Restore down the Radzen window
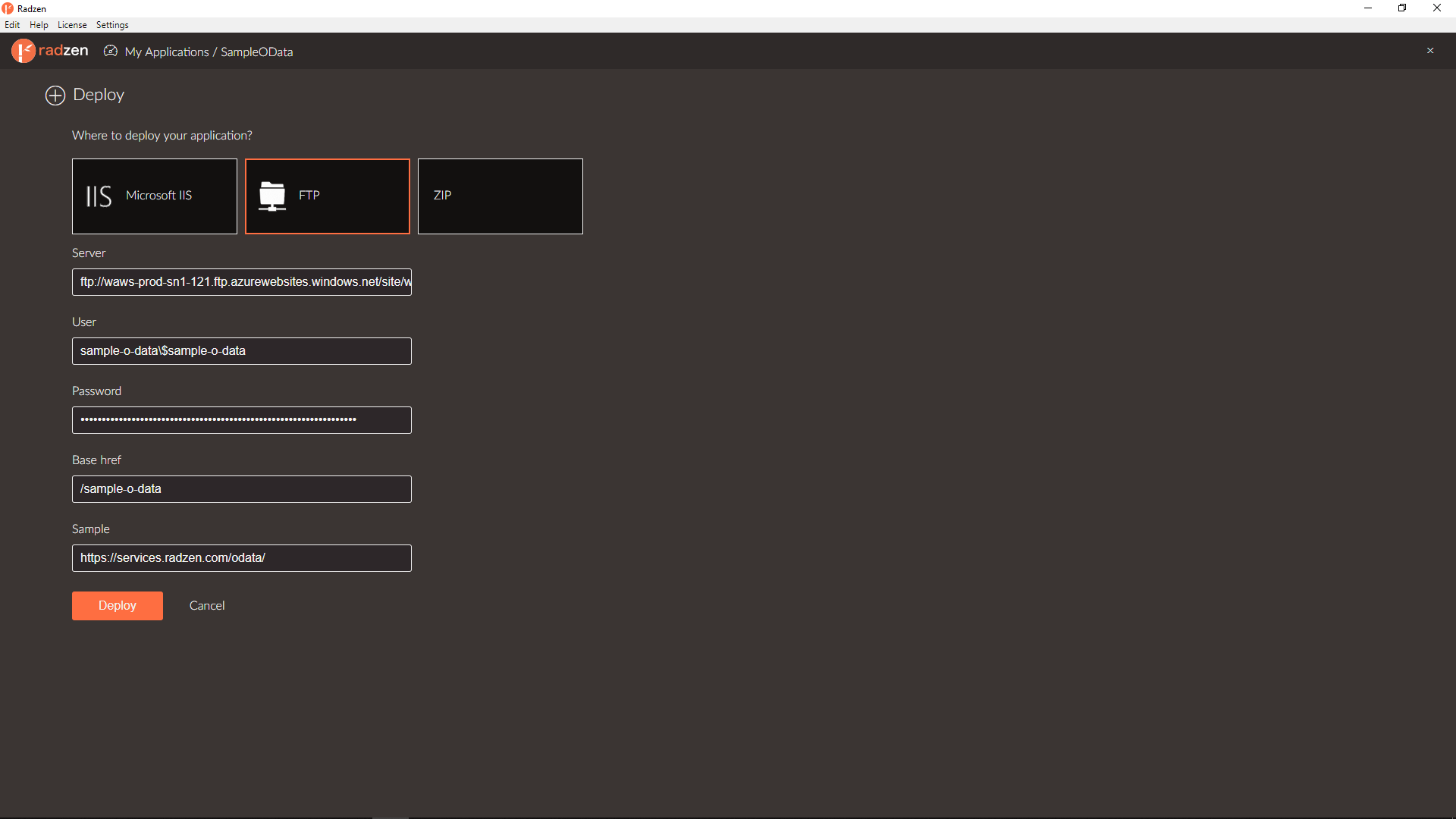Image resolution: width=1456 pixels, height=819 pixels. point(1402,8)
